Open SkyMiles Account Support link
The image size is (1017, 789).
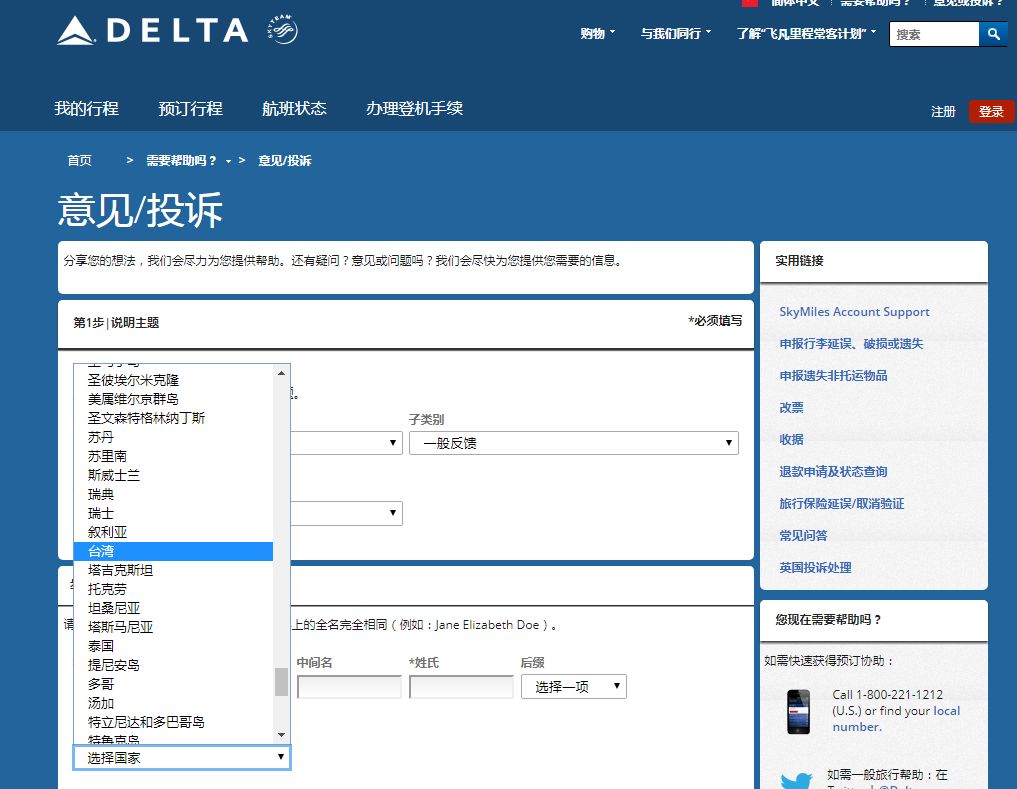854,311
